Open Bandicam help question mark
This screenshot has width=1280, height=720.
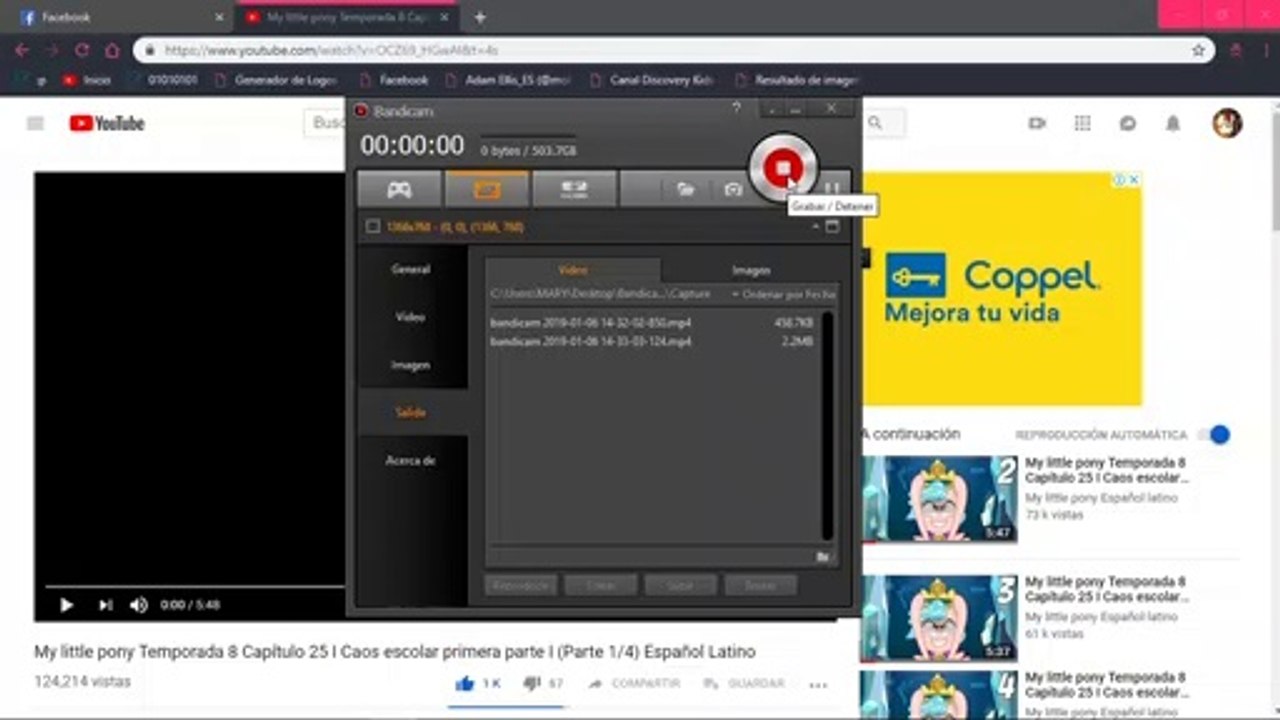pyautogui.click(x=737, y=109)
